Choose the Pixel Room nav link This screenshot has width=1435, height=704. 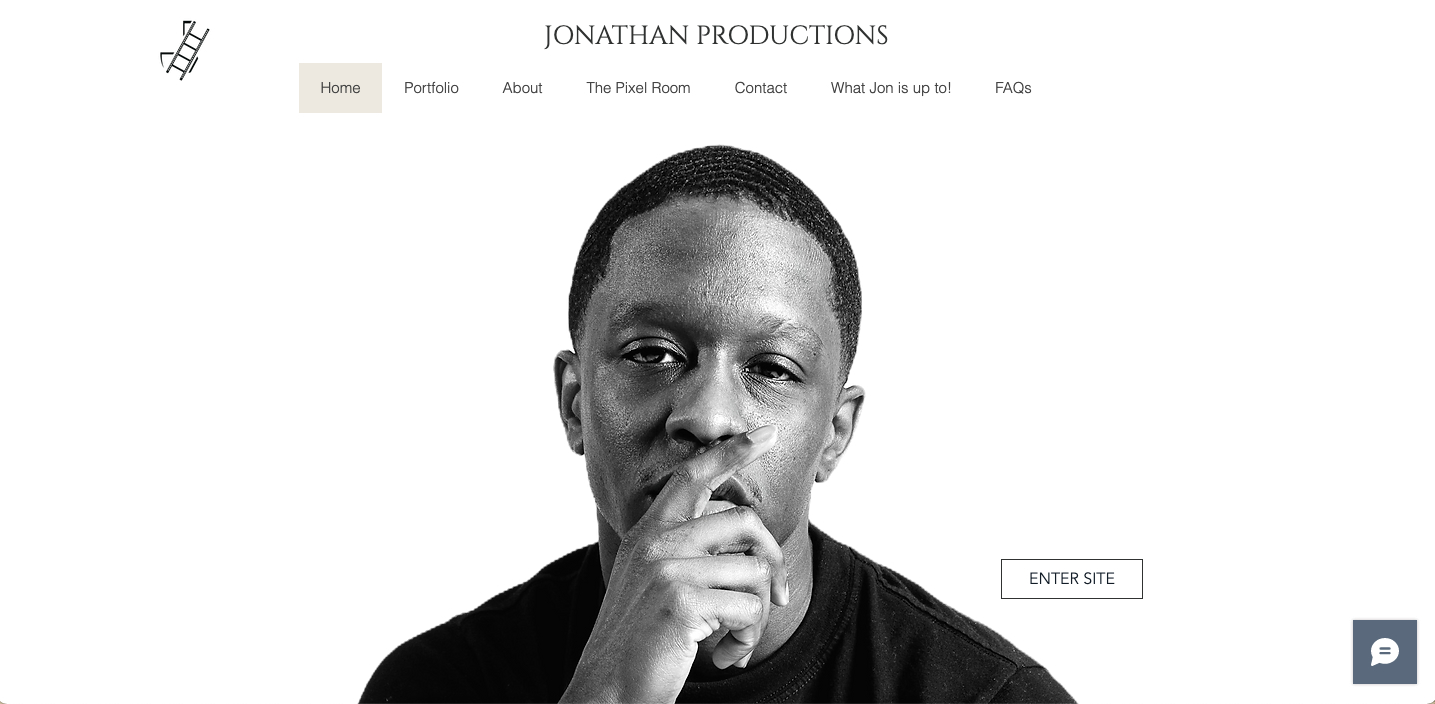click(638, 88)
